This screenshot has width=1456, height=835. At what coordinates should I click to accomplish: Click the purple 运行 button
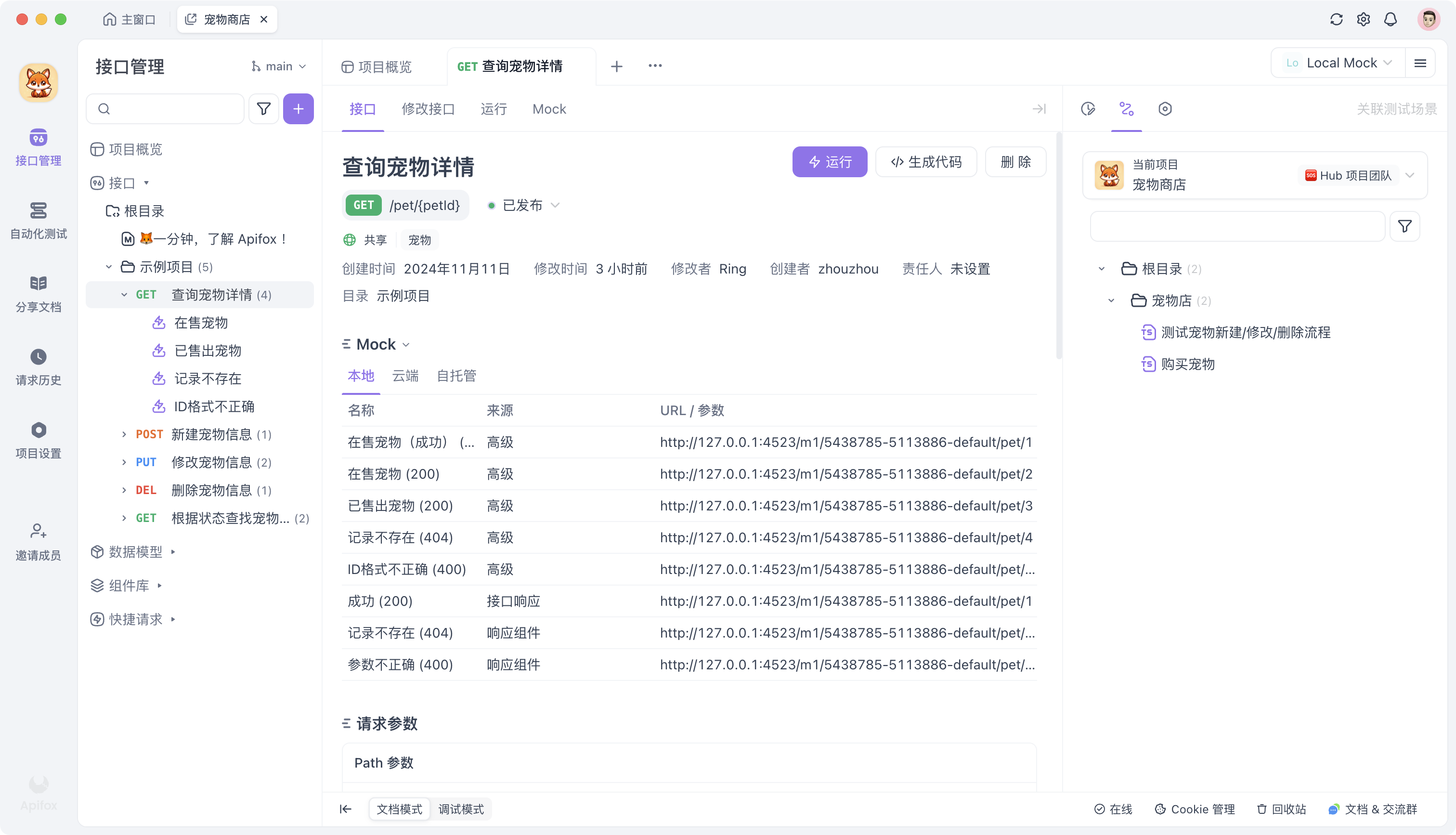(x=829, y=162)
